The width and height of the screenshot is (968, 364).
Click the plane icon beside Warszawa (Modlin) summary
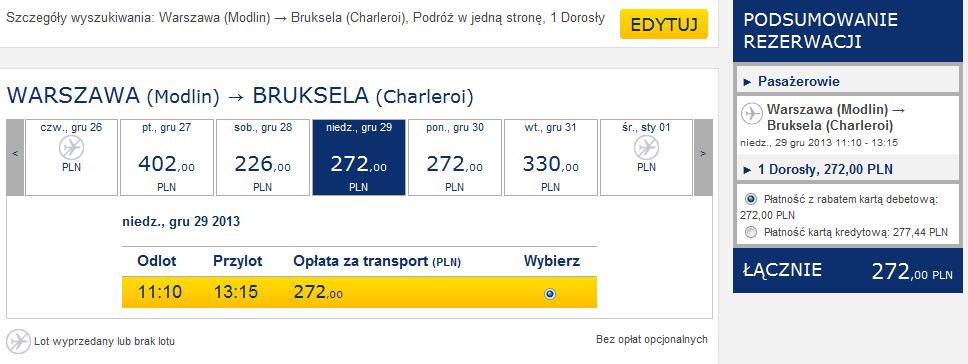coord(752,114)
